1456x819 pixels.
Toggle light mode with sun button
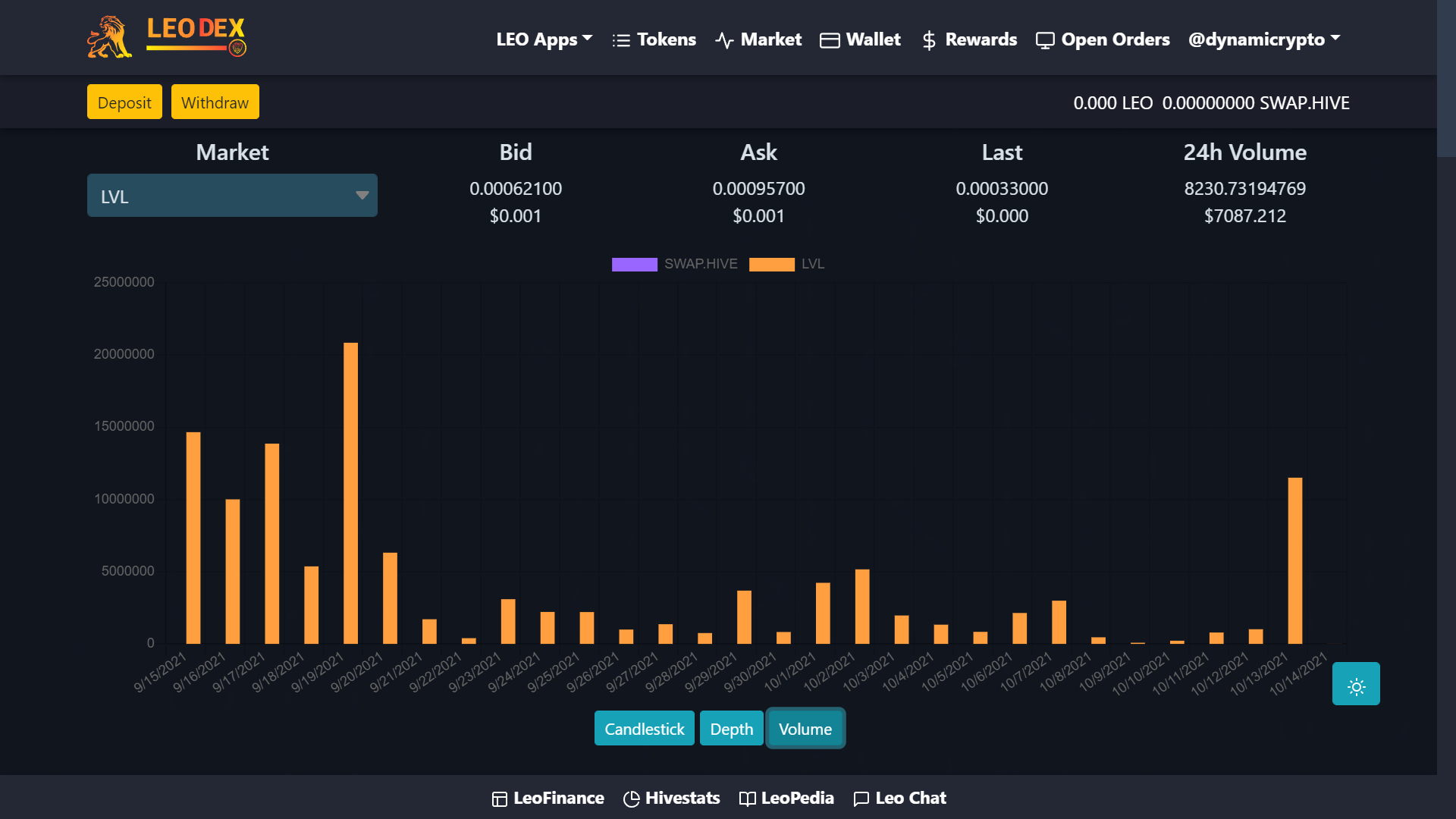(1356, 684)
